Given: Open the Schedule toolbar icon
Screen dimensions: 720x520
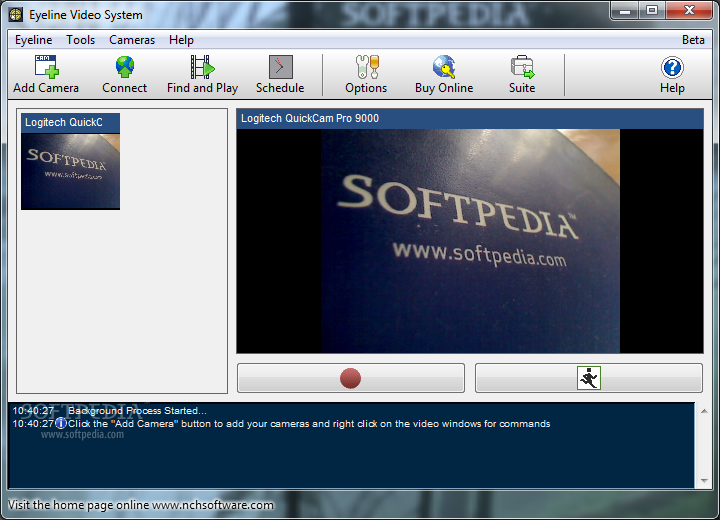Looking at the screenshot, I should pos(280,67).
